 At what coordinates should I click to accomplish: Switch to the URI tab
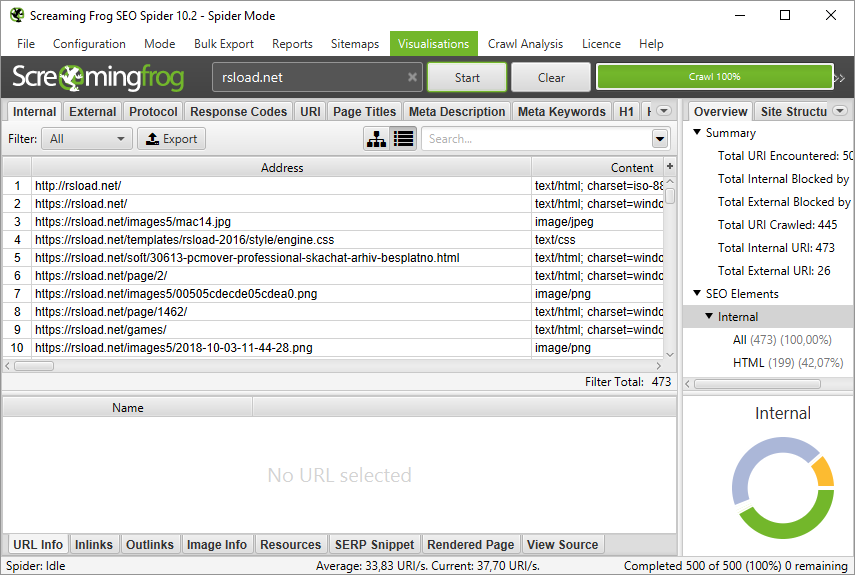310,112
